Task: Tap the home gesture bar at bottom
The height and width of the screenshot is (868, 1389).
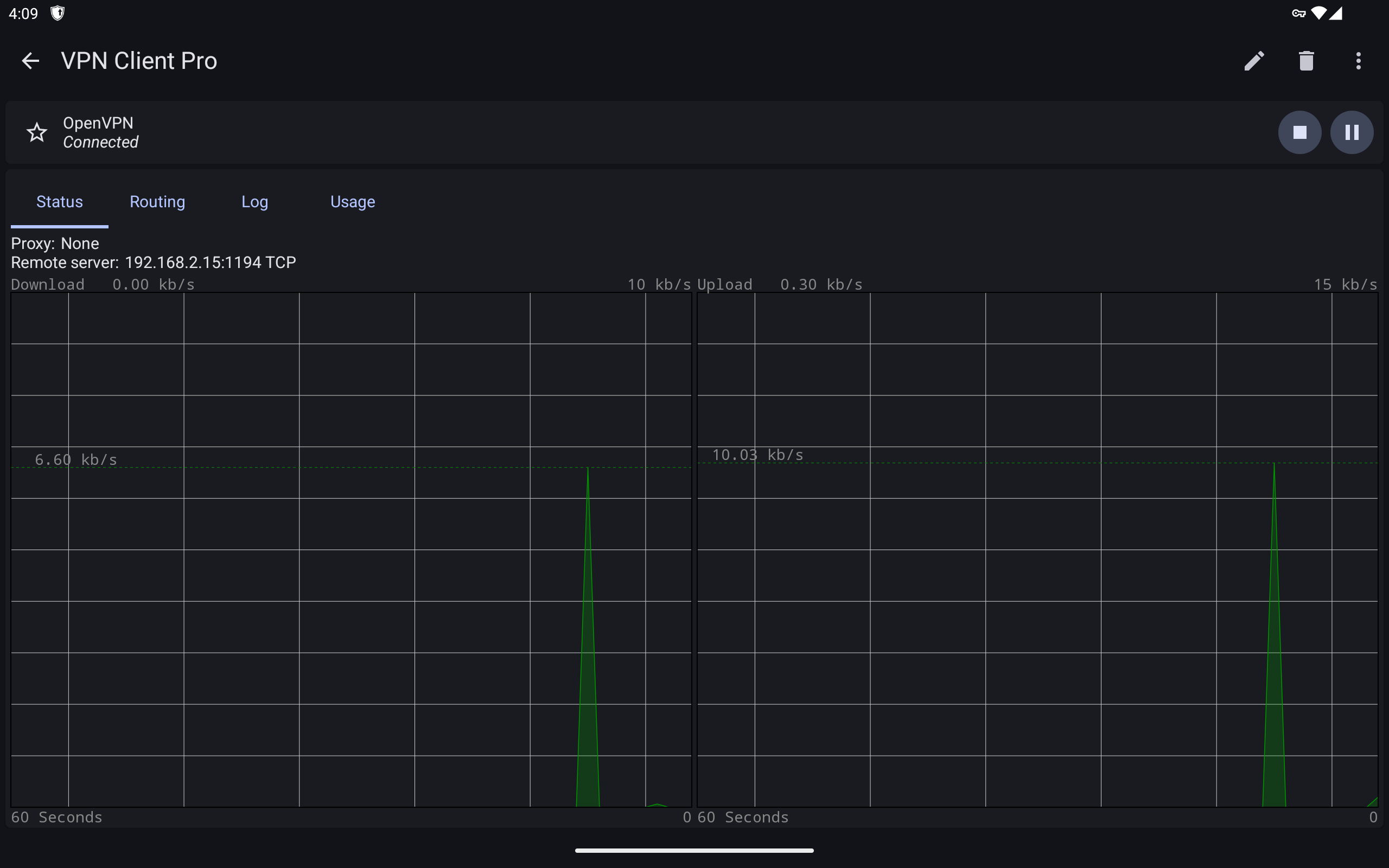Action: [694, 850]
